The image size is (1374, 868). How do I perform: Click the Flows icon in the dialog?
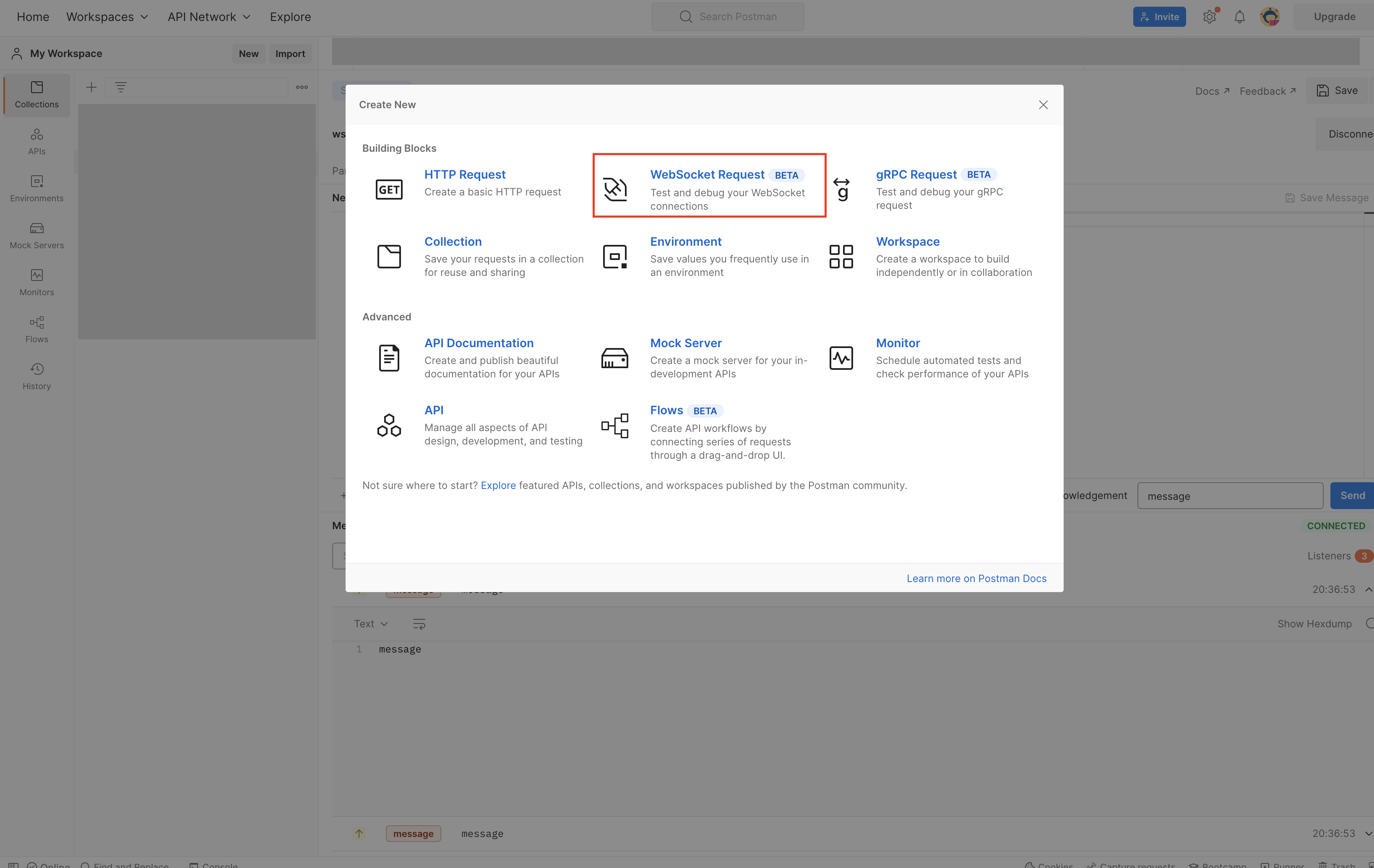click(x=614, y=426)
